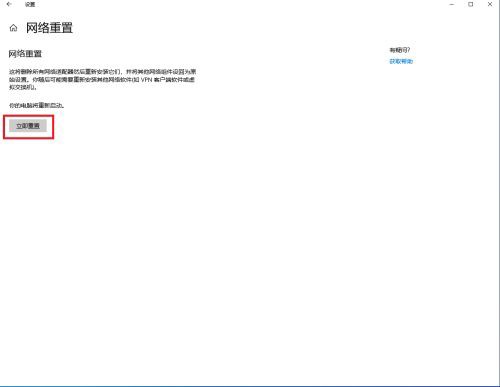Maximize the Settings window
Screen dimensions: 500x387
[x=471, y=4]
